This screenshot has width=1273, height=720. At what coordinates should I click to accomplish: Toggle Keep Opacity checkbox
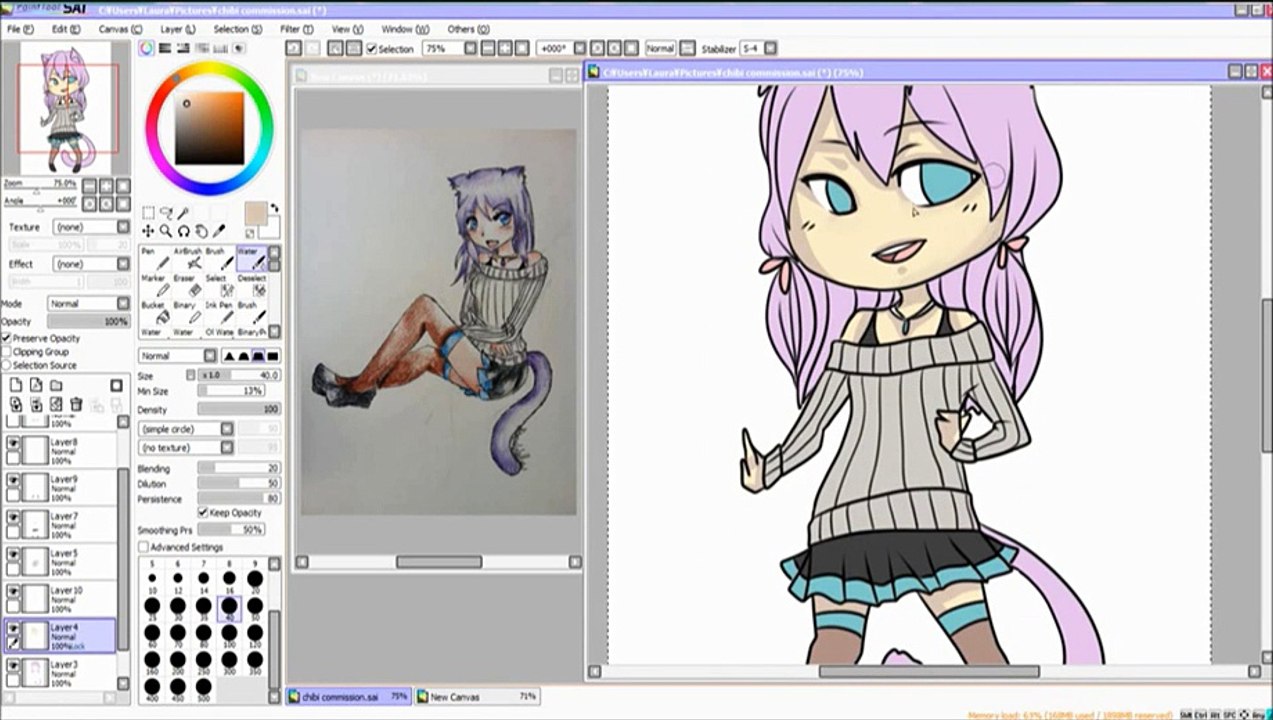tap(203, 513)
